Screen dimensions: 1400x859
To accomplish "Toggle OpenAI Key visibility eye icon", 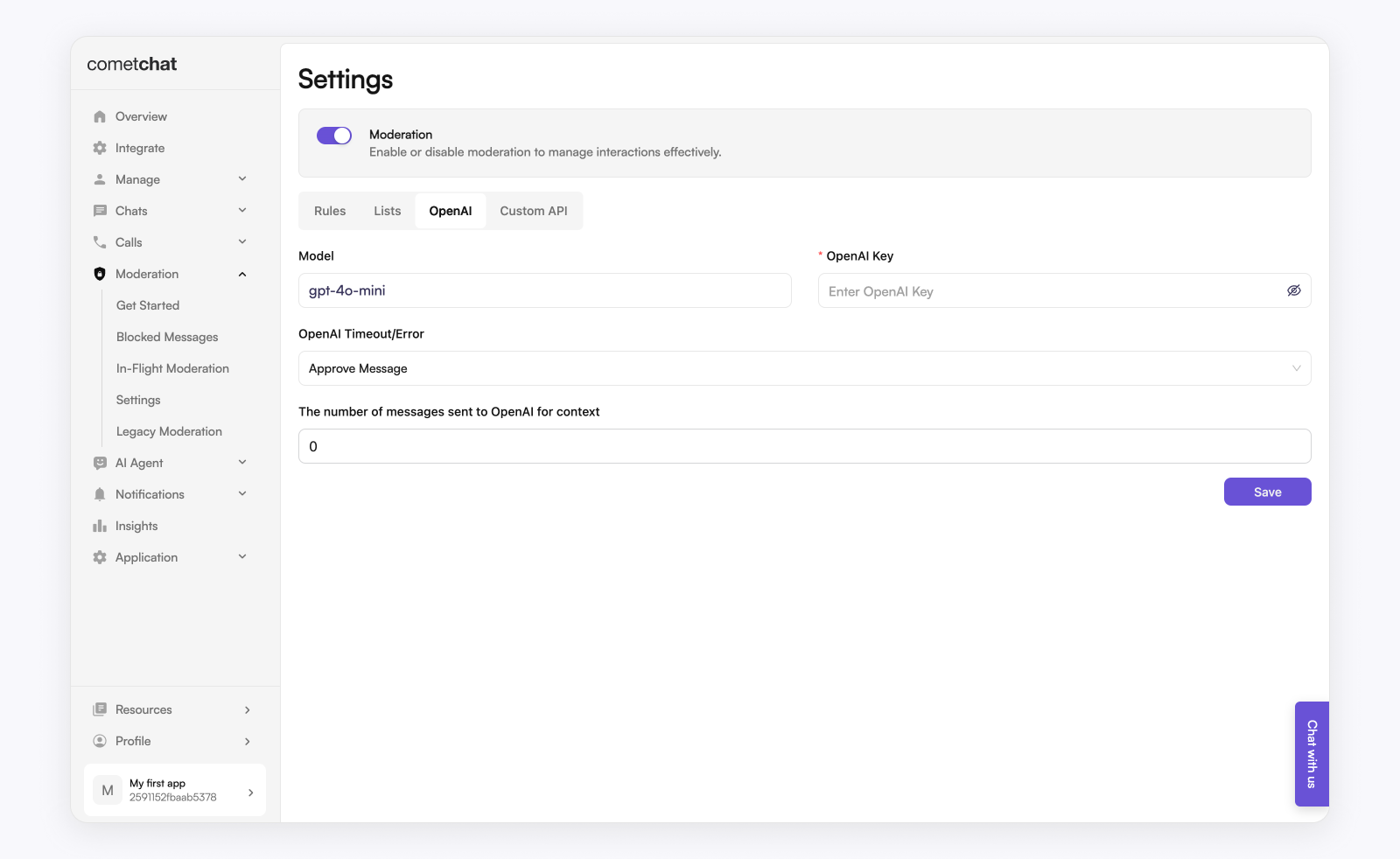I will 1293,290.
